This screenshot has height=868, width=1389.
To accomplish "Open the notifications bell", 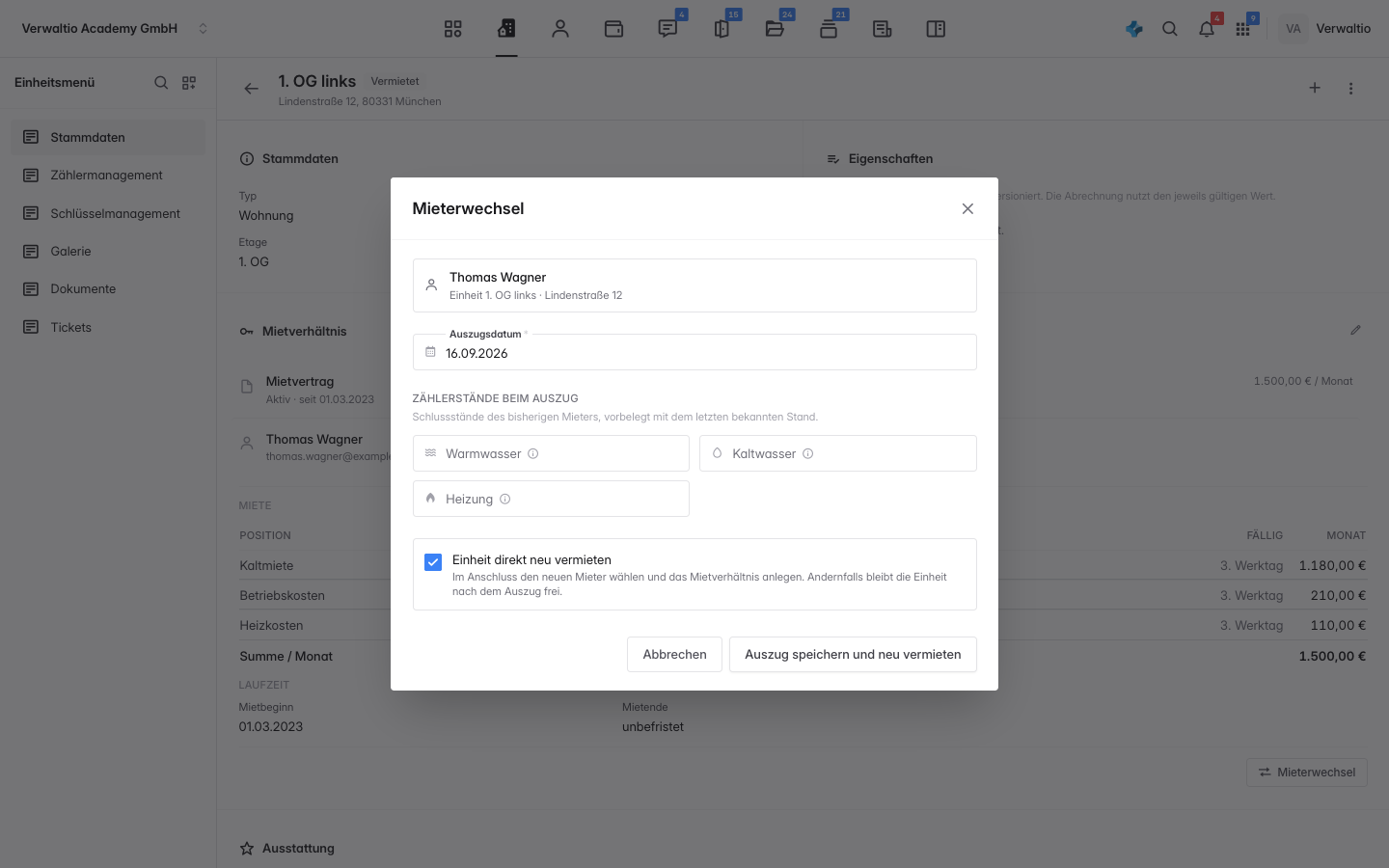I will [1207, 29].
